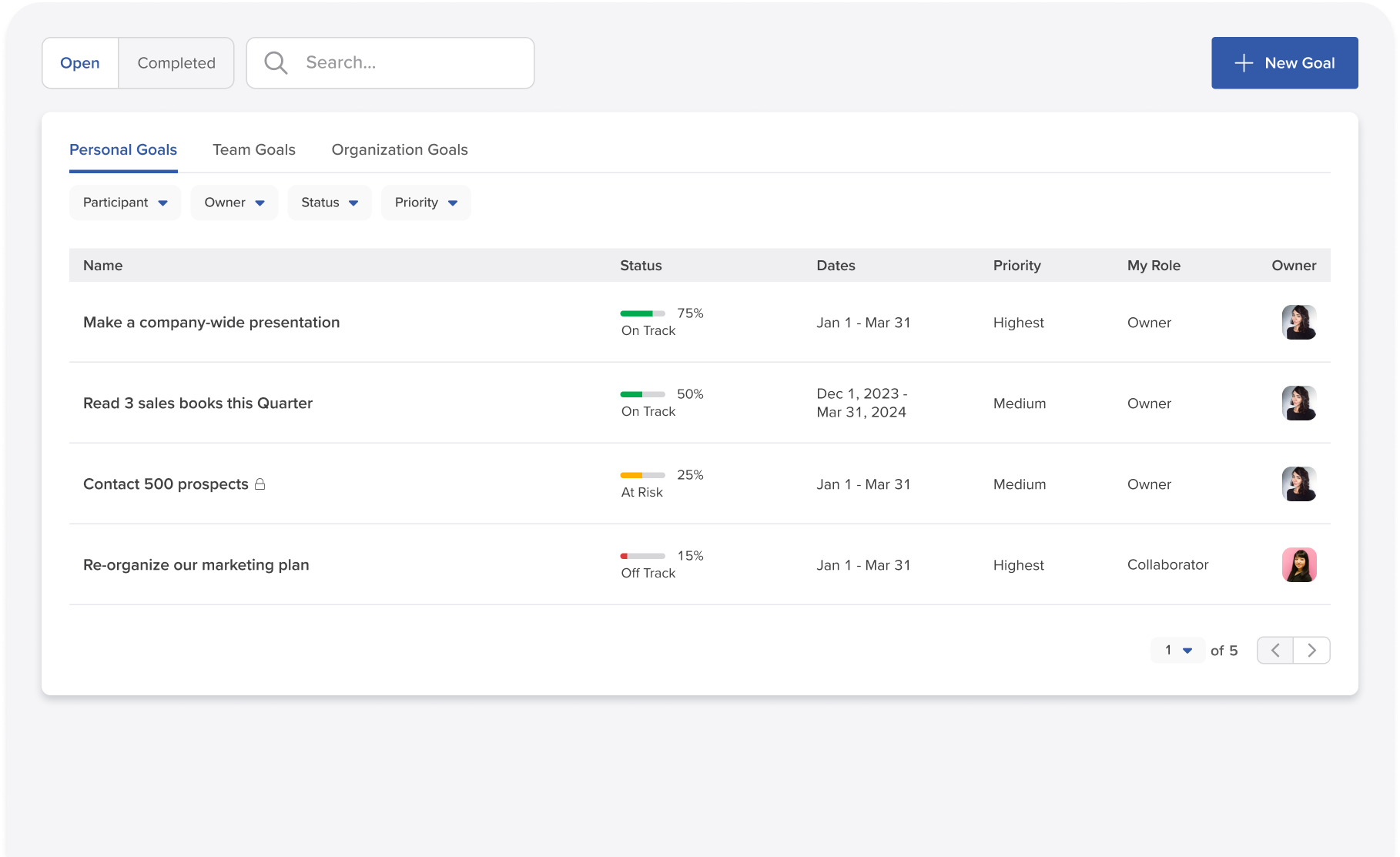Select the Organization Goals tab
Screen dimensions: 1400x857
point(400,149)
